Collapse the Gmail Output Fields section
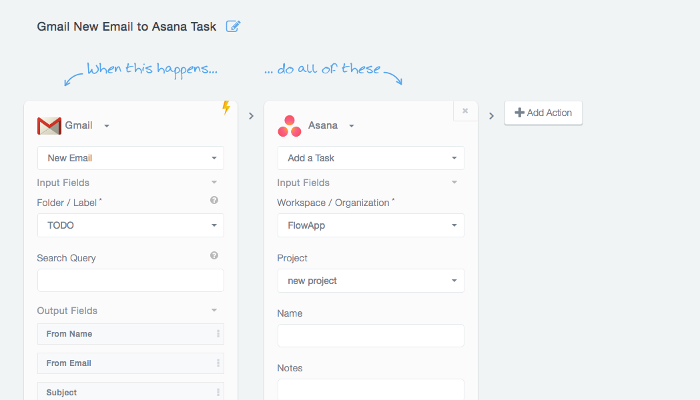Image resolution: width=700 pixels, height=400 pixels. tap(214, 311)
